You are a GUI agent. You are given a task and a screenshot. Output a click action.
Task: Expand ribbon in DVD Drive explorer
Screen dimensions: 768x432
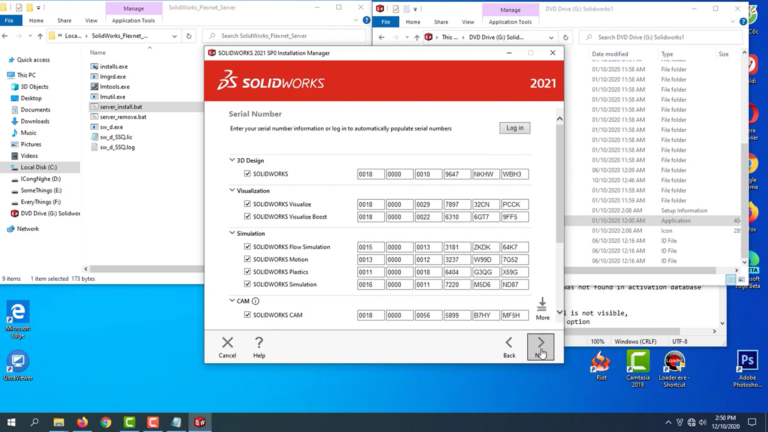click(733, 22)
